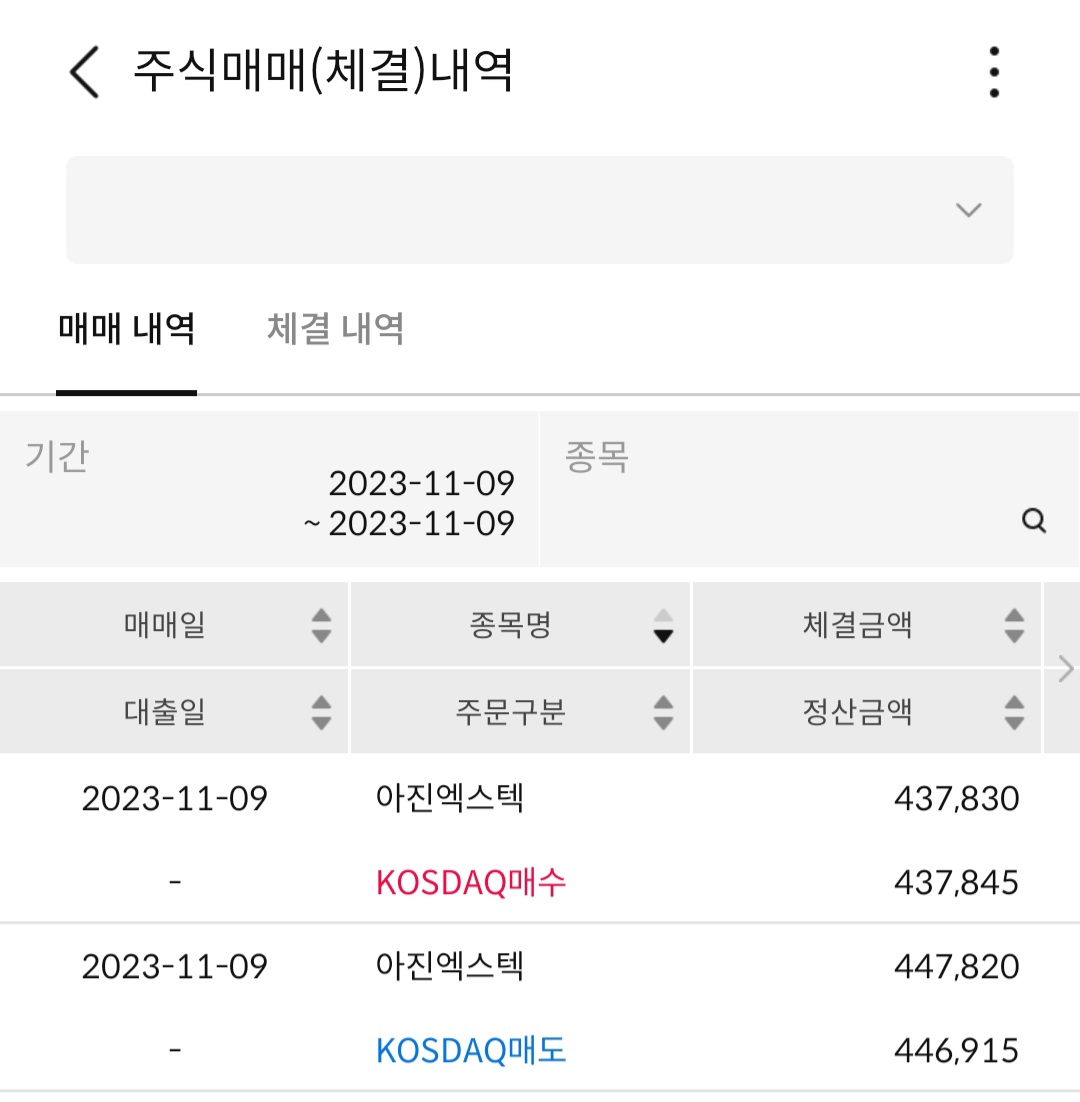Open the KOSDAQ매수 transaction of 아진엑스텍

(x=470, y=882)
